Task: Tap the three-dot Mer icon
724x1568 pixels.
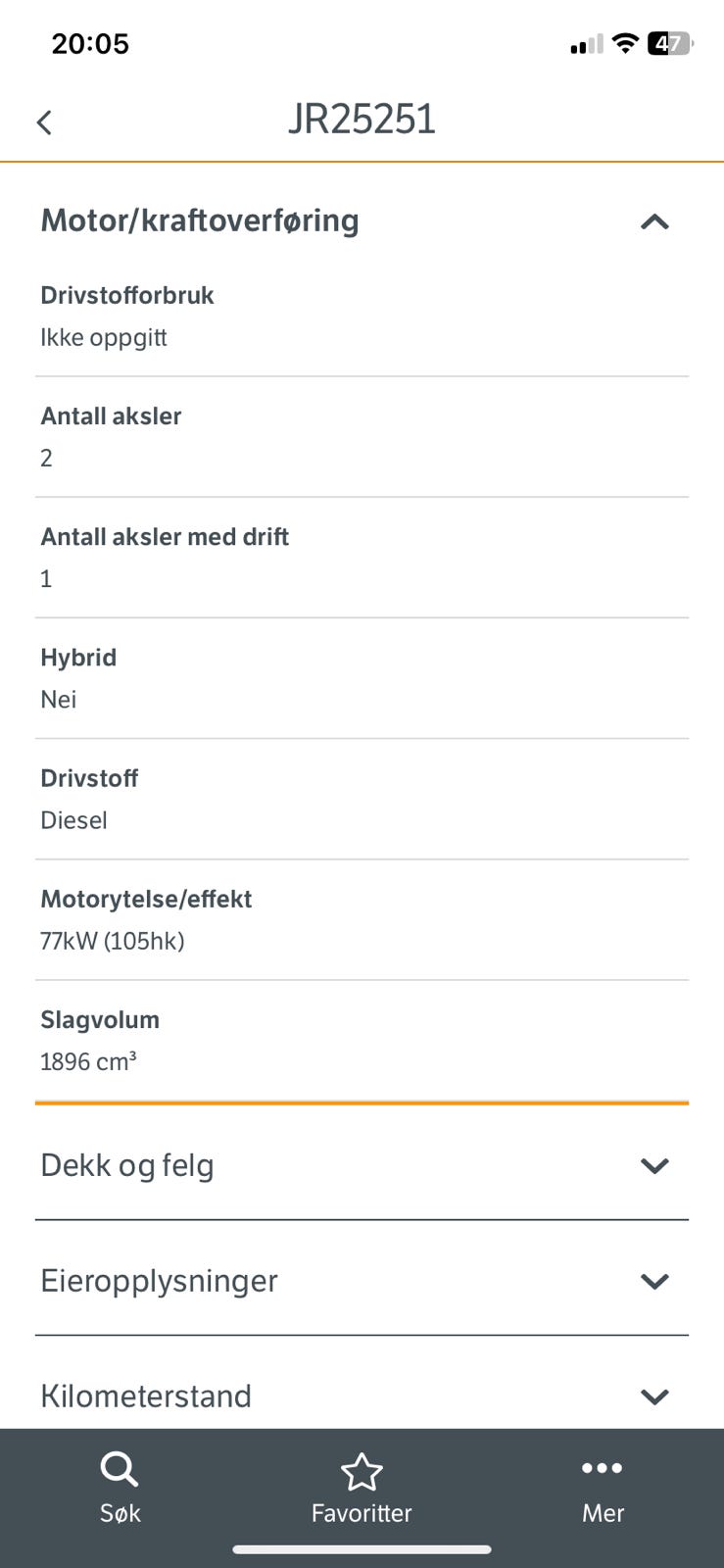Action: (603, 1468)
